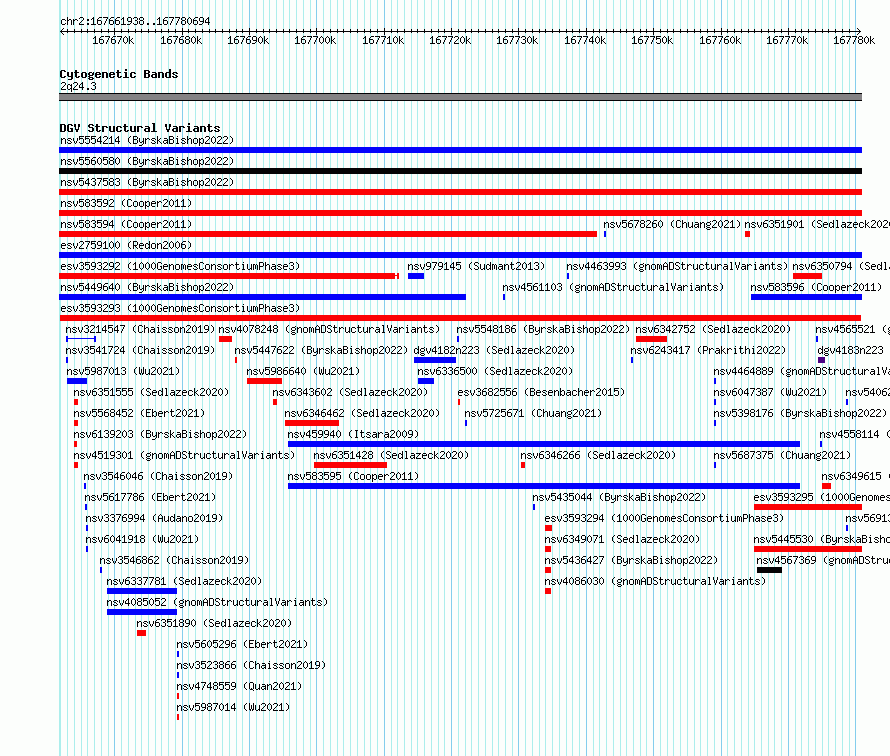Click the red nsv6342752 variant bar
The height and width of the screenshot is (756, 890).
point(651,339)
